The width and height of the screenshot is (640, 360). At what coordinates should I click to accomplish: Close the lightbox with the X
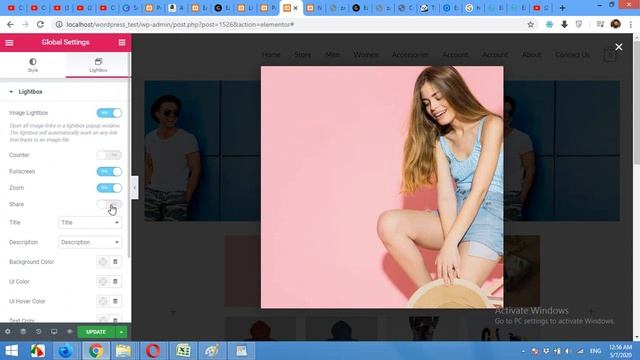619,47
